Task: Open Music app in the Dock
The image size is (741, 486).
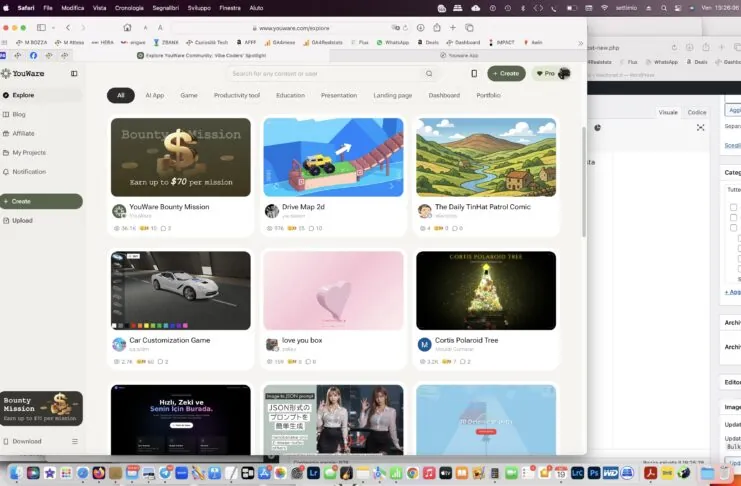Action: [429, 472]
